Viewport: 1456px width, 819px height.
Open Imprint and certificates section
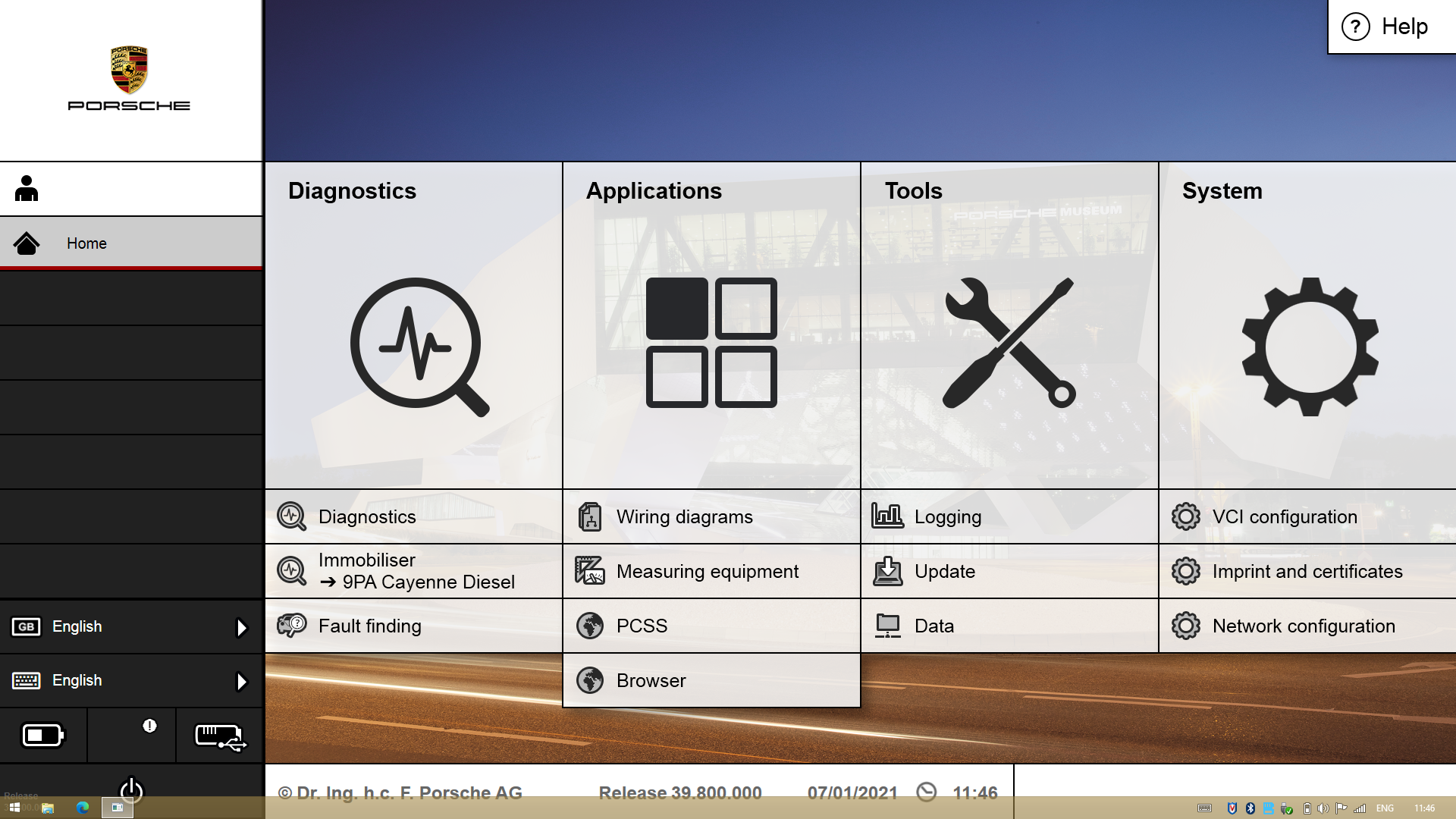[1308, 571]
